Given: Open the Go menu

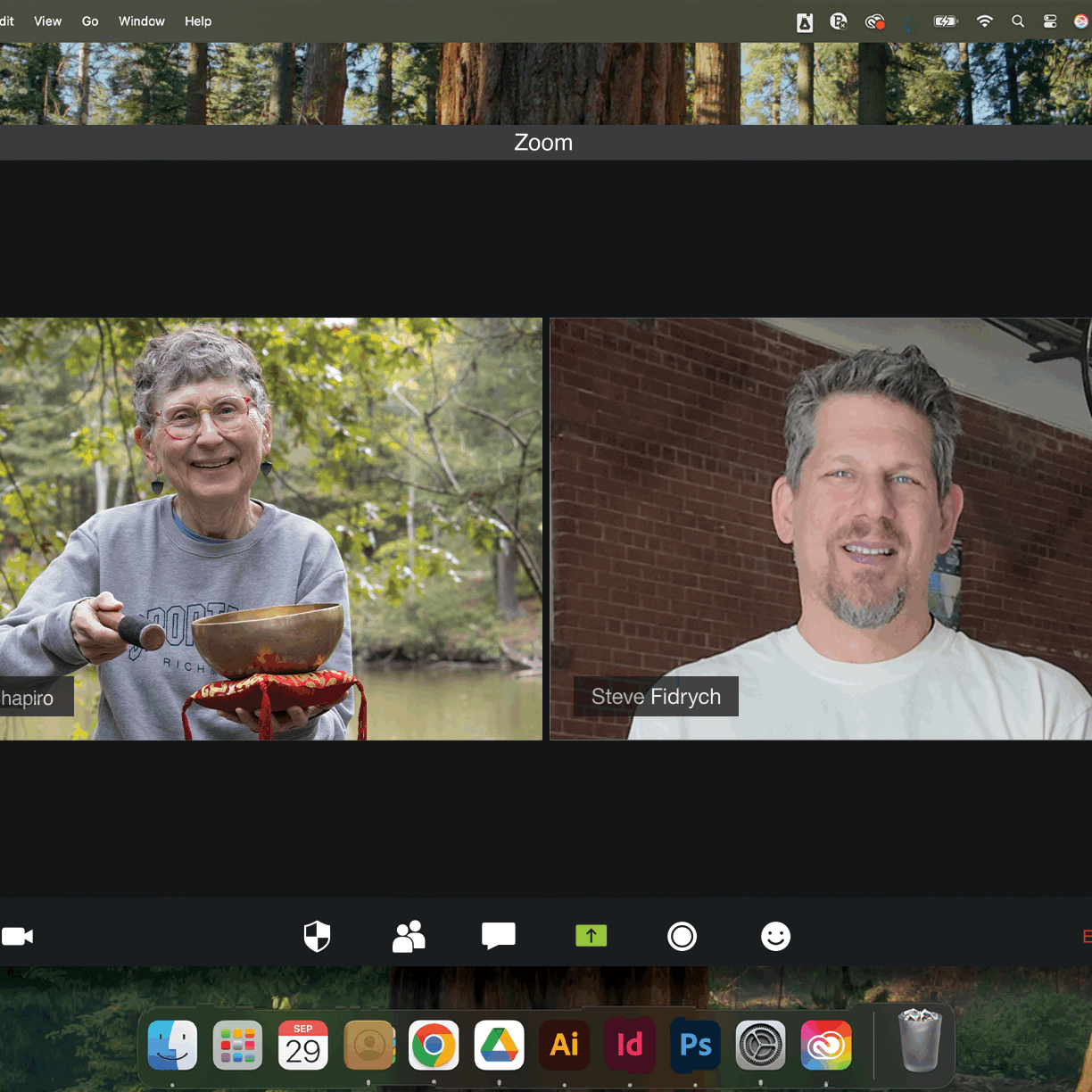Looking at the screenshot, I should pyautogui.click(x=90, y=21).
